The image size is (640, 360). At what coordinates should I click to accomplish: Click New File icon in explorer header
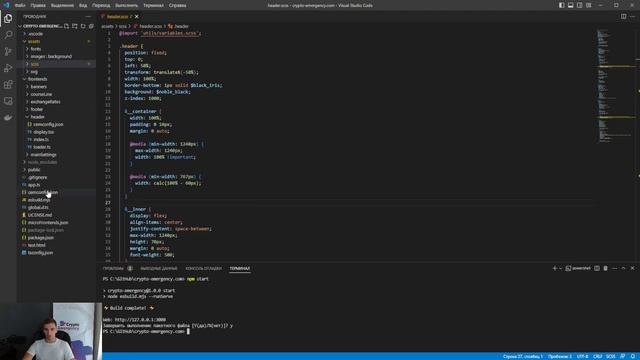pos(67,26)
